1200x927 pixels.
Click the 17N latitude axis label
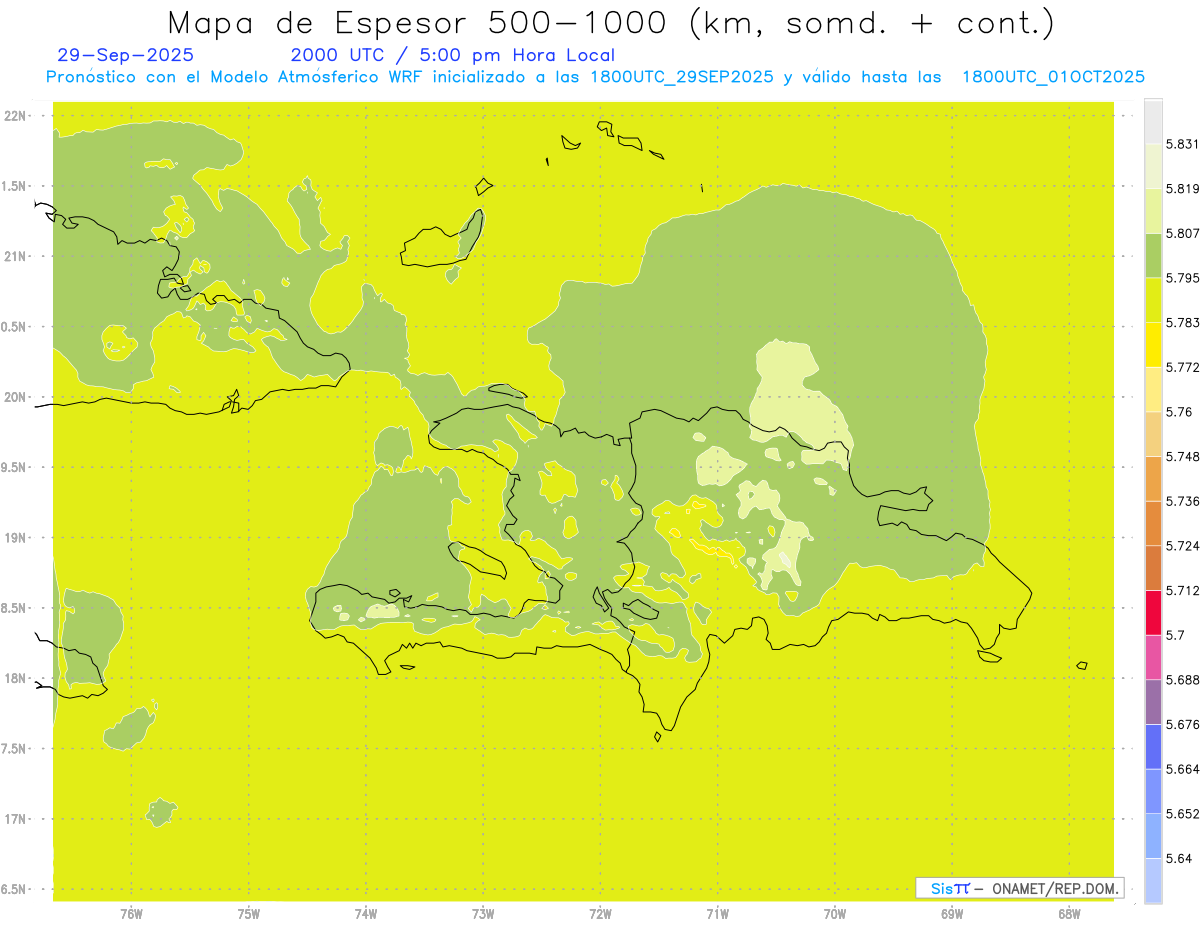[17, 819]
